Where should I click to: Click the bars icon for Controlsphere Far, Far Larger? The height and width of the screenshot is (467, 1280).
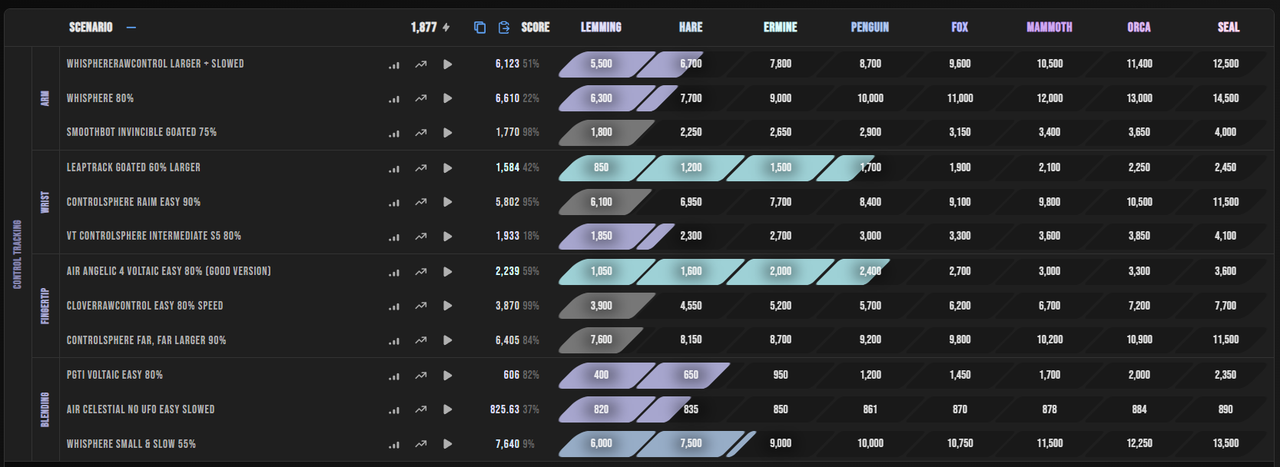394,340
